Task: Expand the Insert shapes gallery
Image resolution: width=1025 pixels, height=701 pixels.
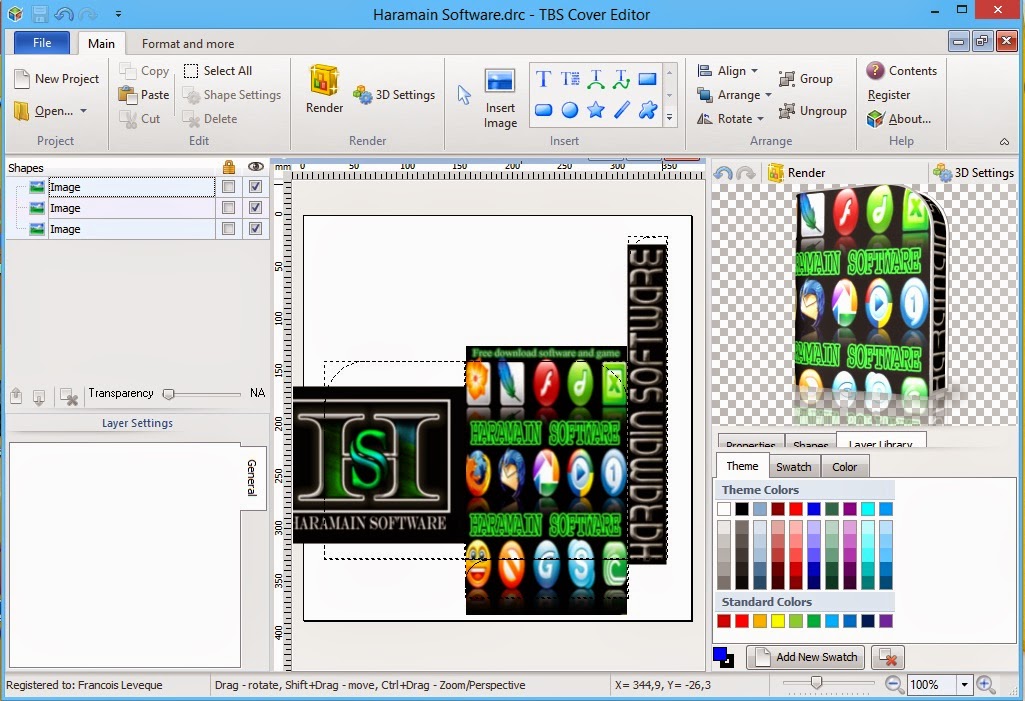Action: point(669,118)
